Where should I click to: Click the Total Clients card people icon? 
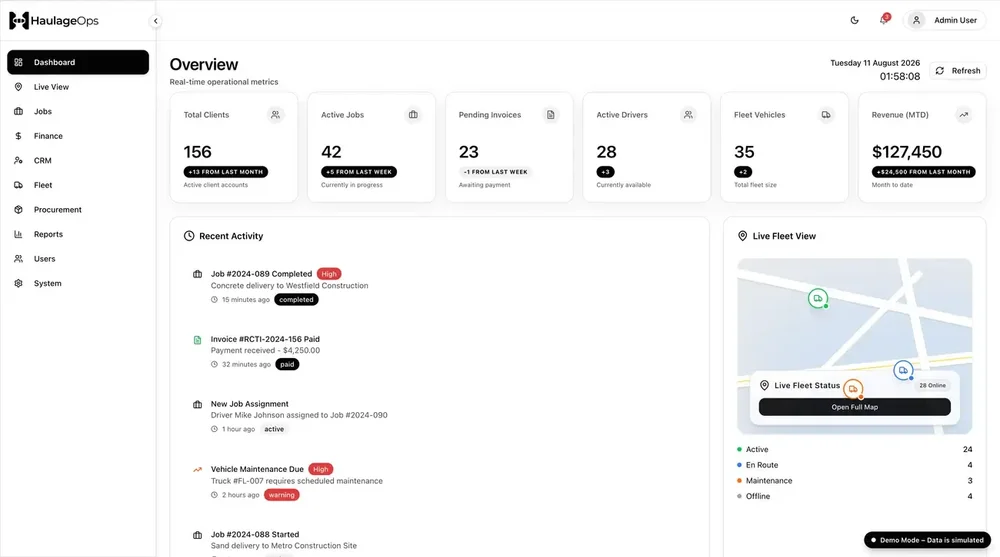click(x=276, y=115)
